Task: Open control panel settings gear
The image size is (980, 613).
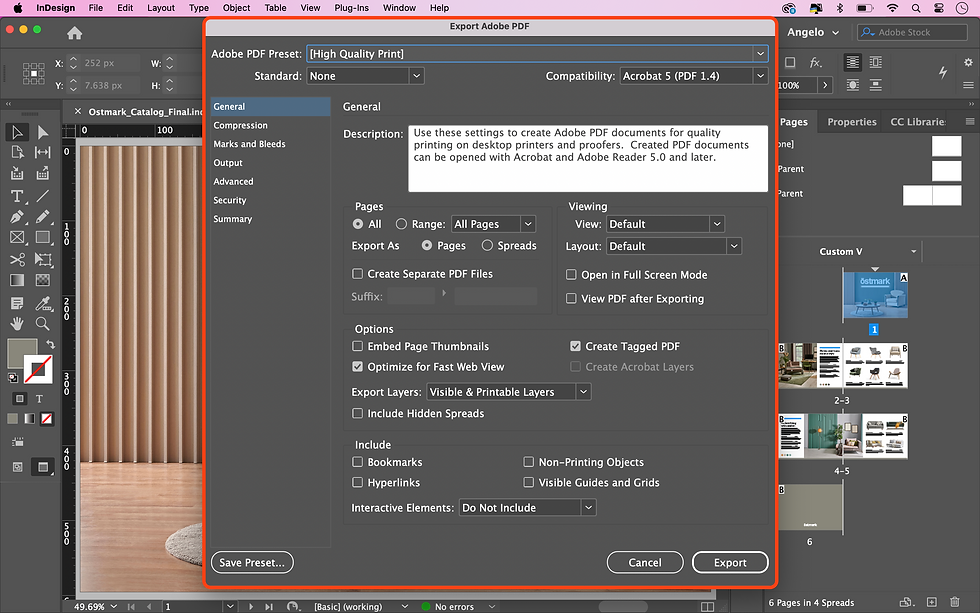Action: coord(968,62)
